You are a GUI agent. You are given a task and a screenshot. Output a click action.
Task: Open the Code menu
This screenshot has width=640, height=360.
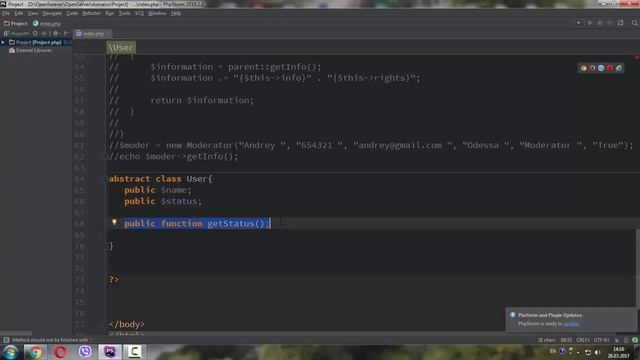tap(72, 13)
